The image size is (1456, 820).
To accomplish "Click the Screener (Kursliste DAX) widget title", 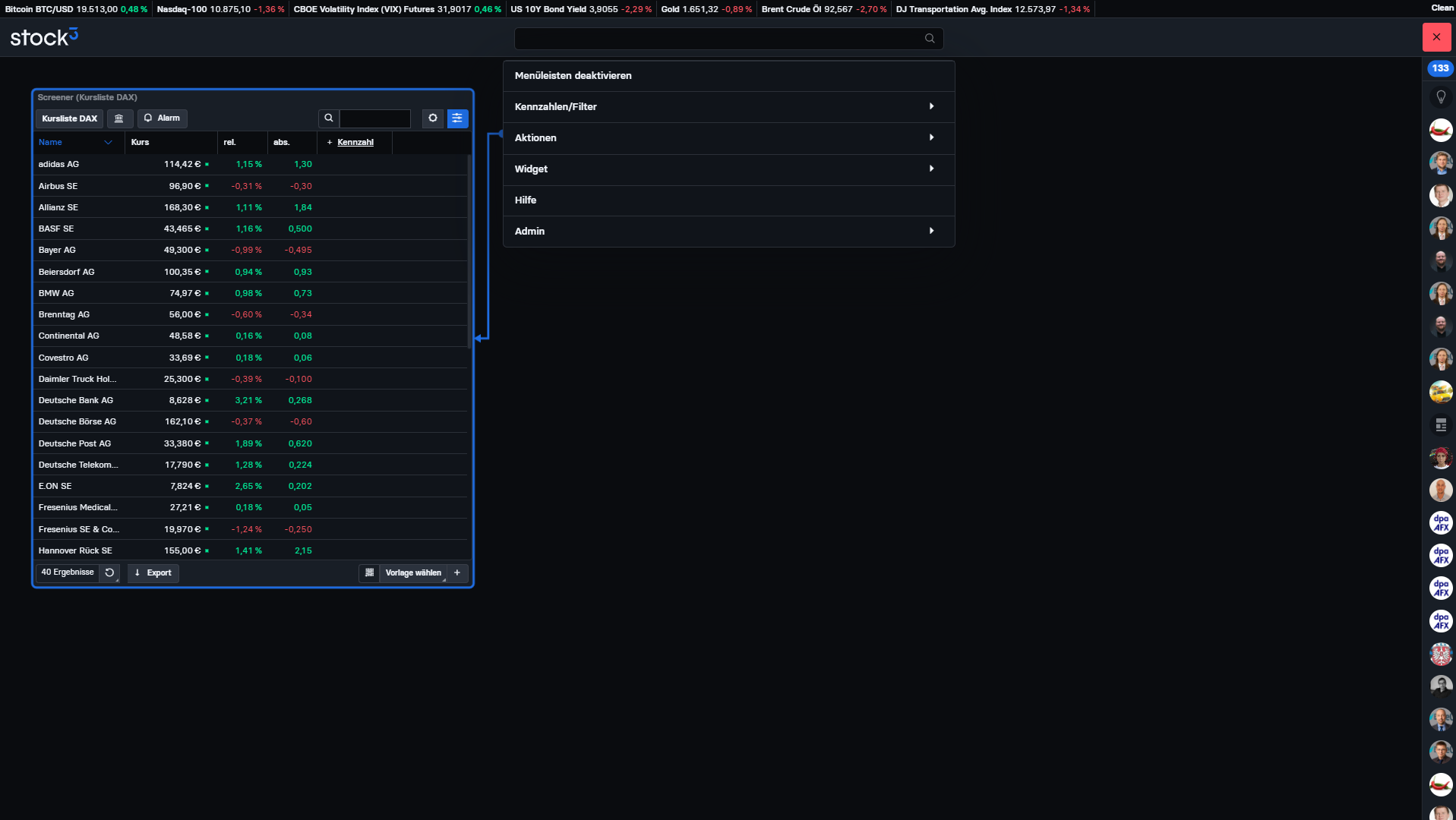I will coord(87,97).
